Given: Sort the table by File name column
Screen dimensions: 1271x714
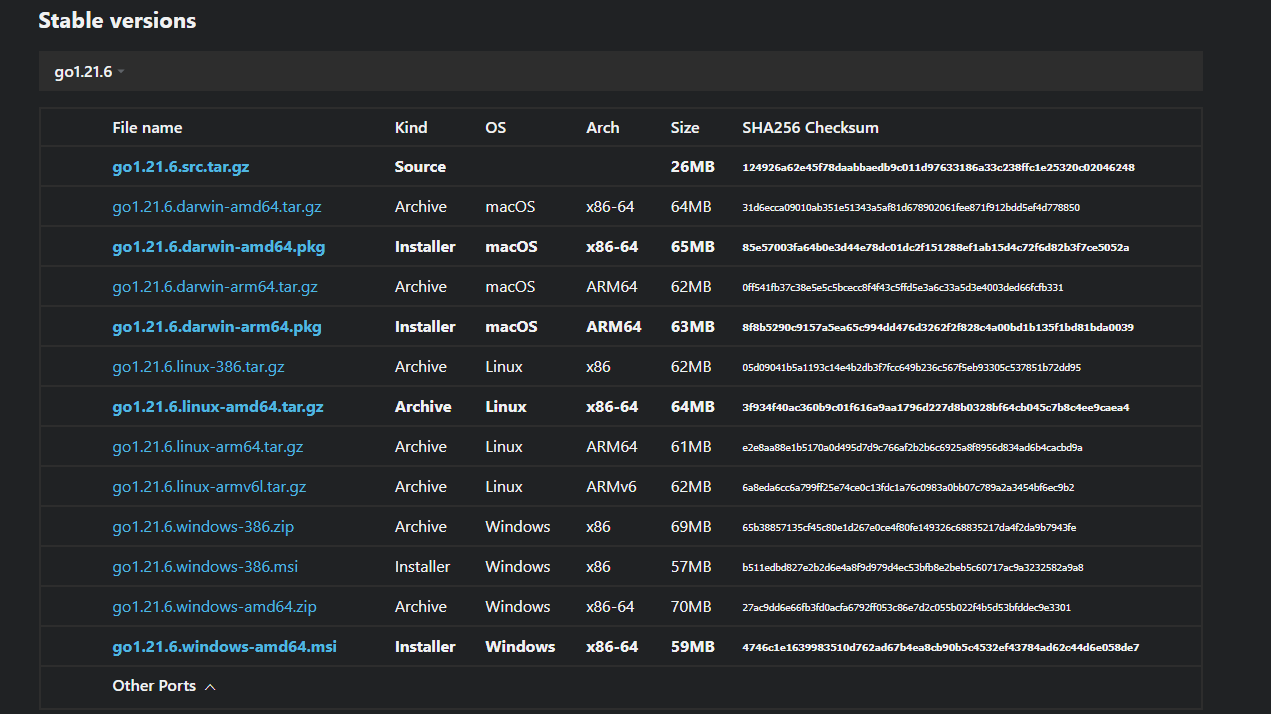Looking at the screenshot, I should (147, 127).
